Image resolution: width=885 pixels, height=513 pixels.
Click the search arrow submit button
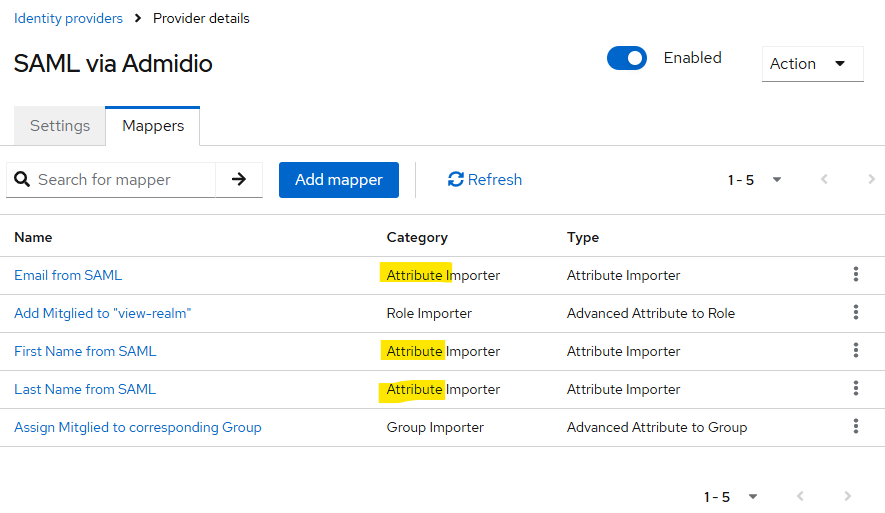coord(239,180)
